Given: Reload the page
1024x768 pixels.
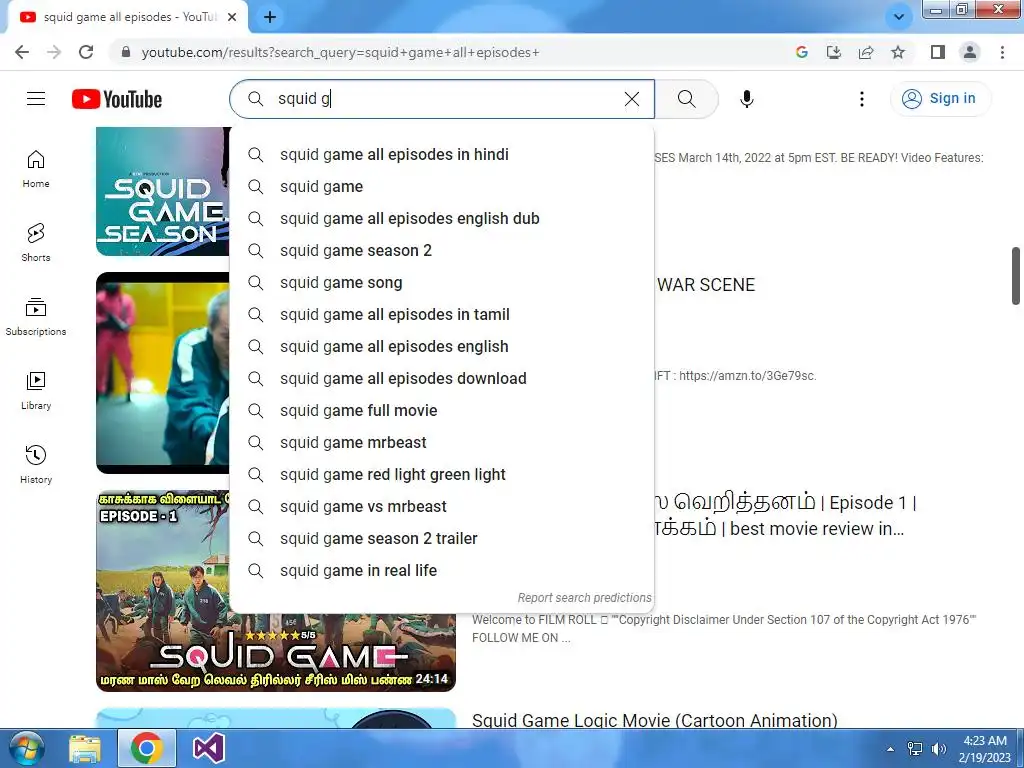Looking at the screenshot, I should [86, 52].
